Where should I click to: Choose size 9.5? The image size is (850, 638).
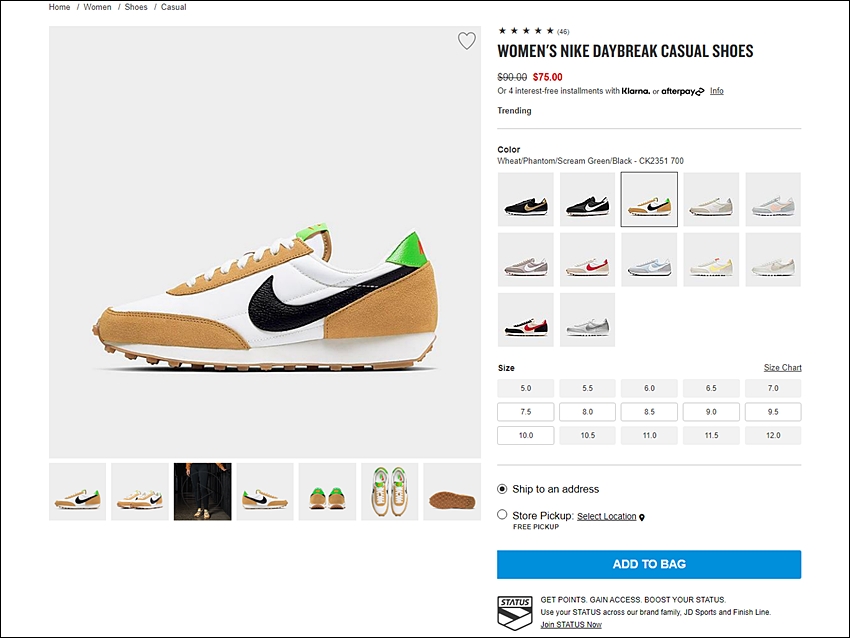(x=773, y=412)
